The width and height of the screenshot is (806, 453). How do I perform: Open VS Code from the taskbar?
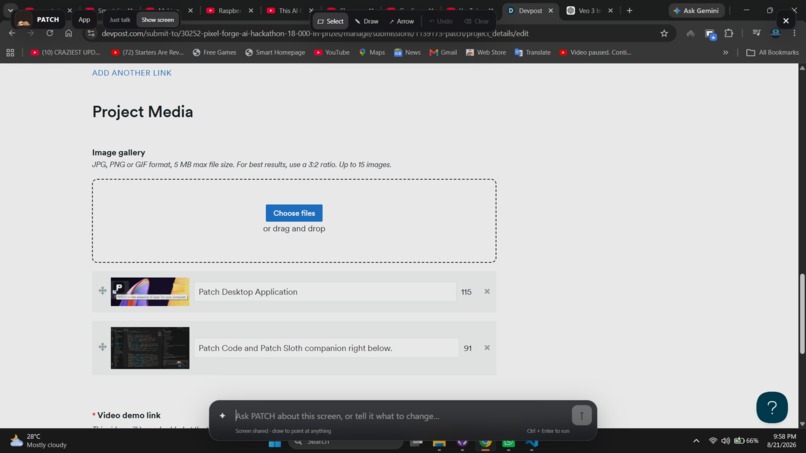532,442
